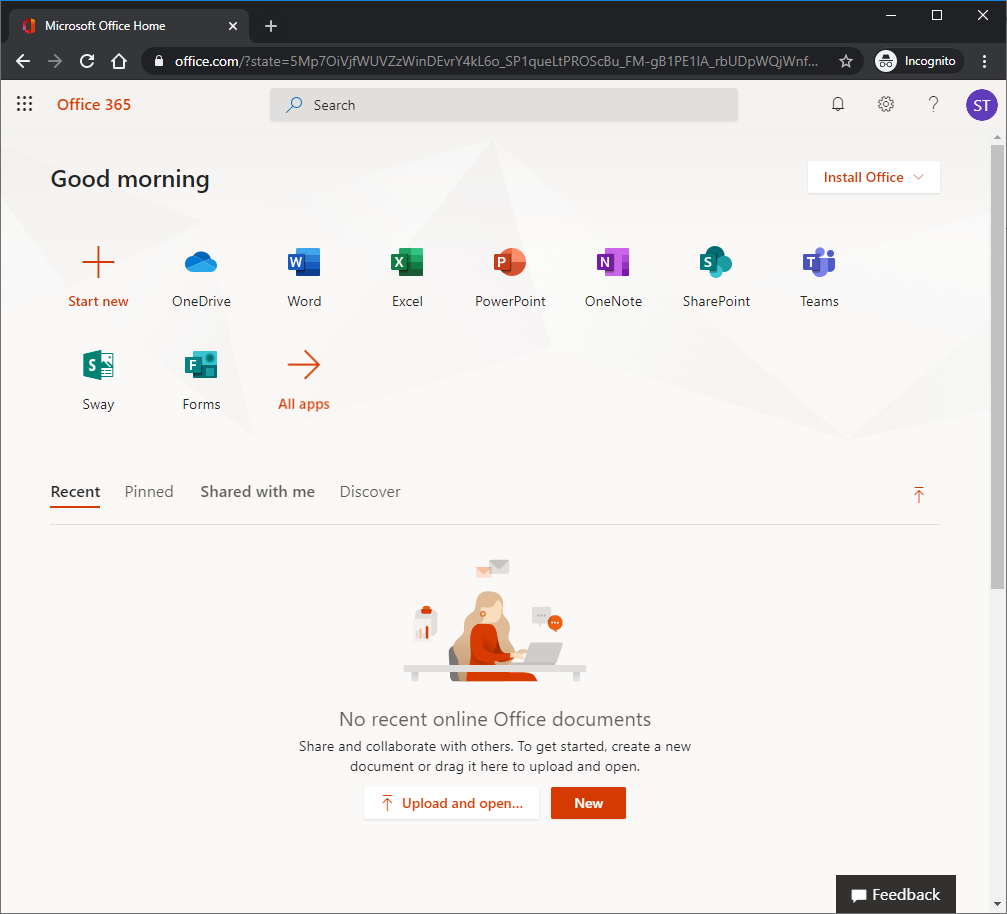
Task: Show notifications bell panel
Action: (x=838, y=104)
